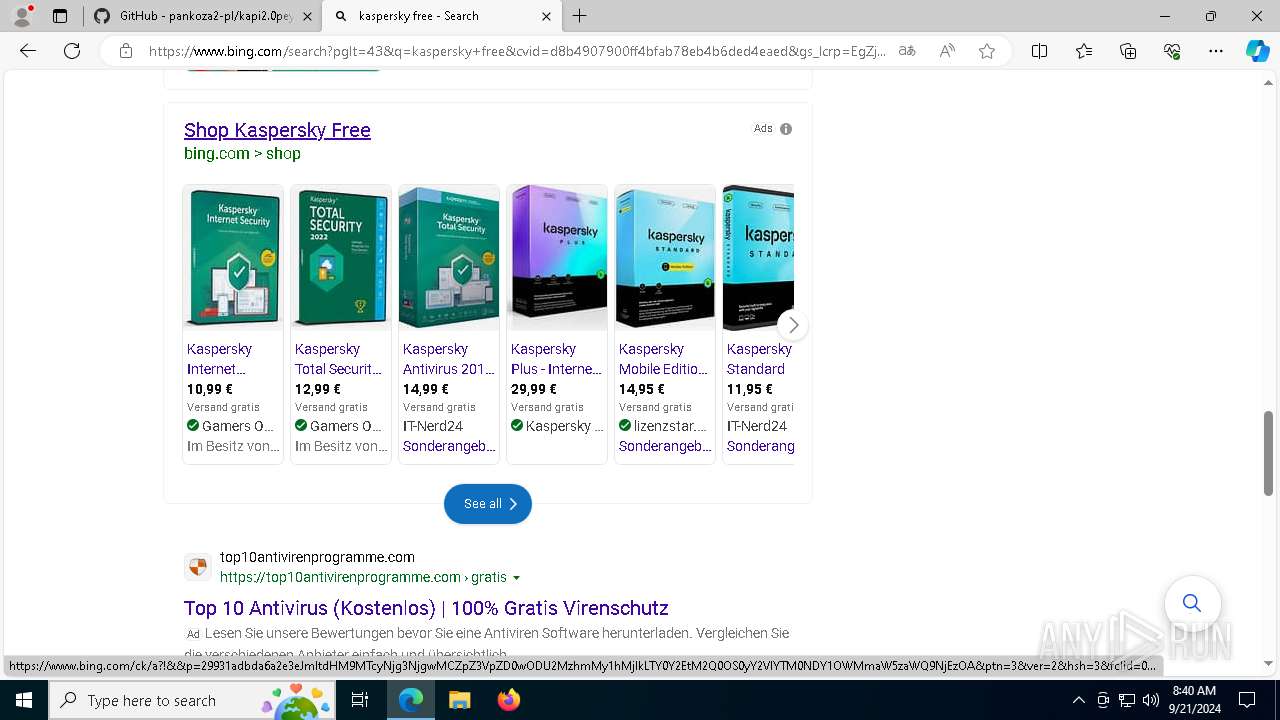Open the notification center icon

1247,700
